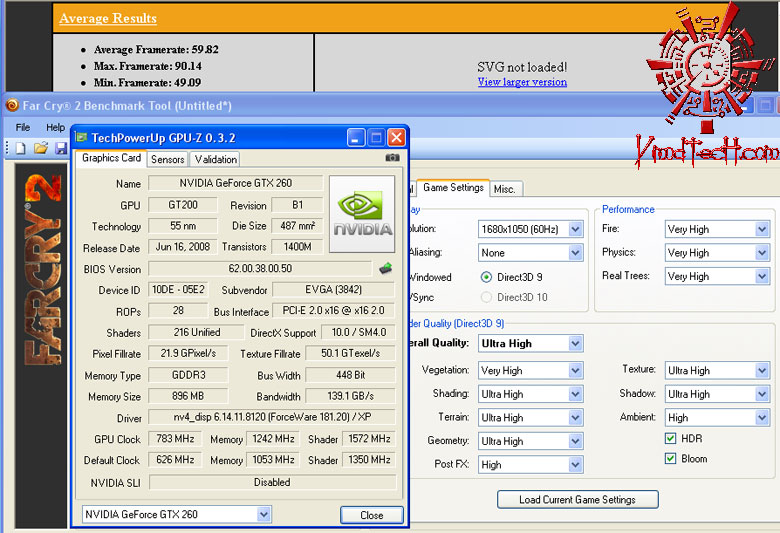
Task: Open the Post FX dropdown
Action: pyautogui.click(x=530, y=464)
